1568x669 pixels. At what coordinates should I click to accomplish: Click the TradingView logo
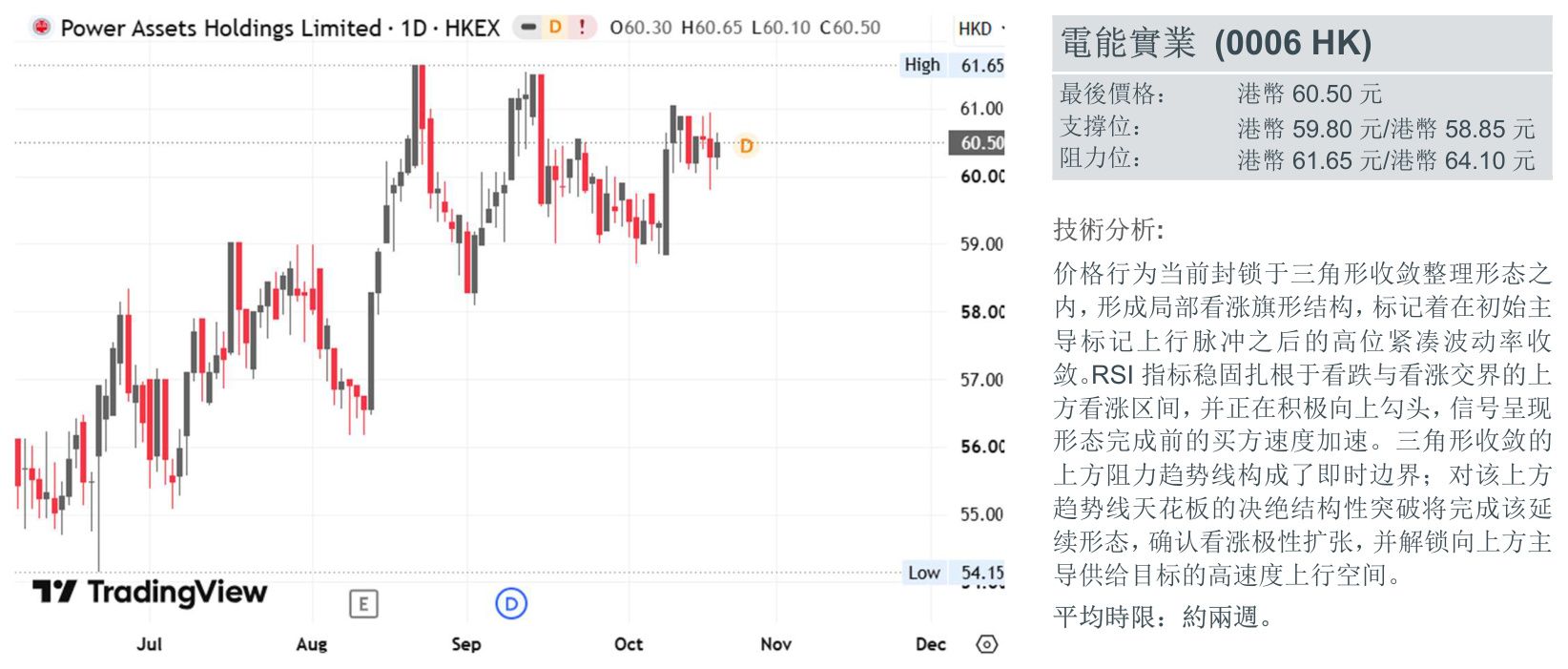point(150,593)
